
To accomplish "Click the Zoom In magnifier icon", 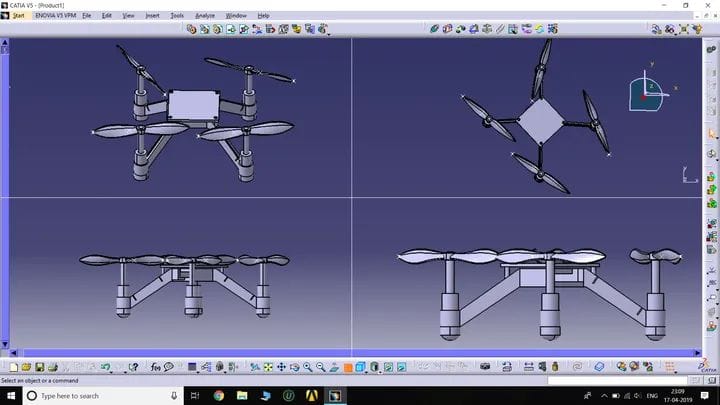I will (307, 367).
